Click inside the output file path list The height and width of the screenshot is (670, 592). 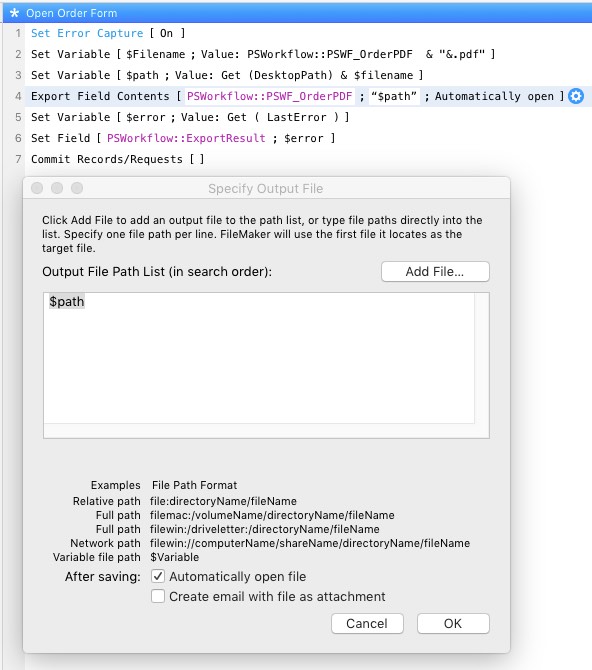click(x=259, y=358)
